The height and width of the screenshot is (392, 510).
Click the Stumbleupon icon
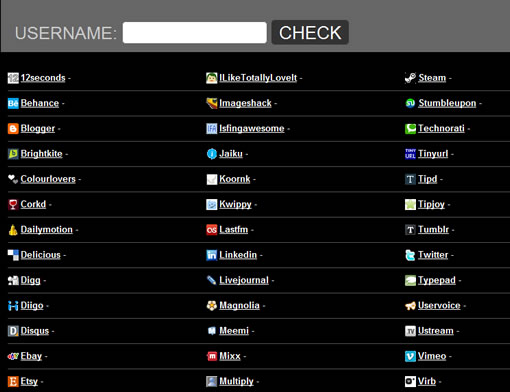click(410, 103)
